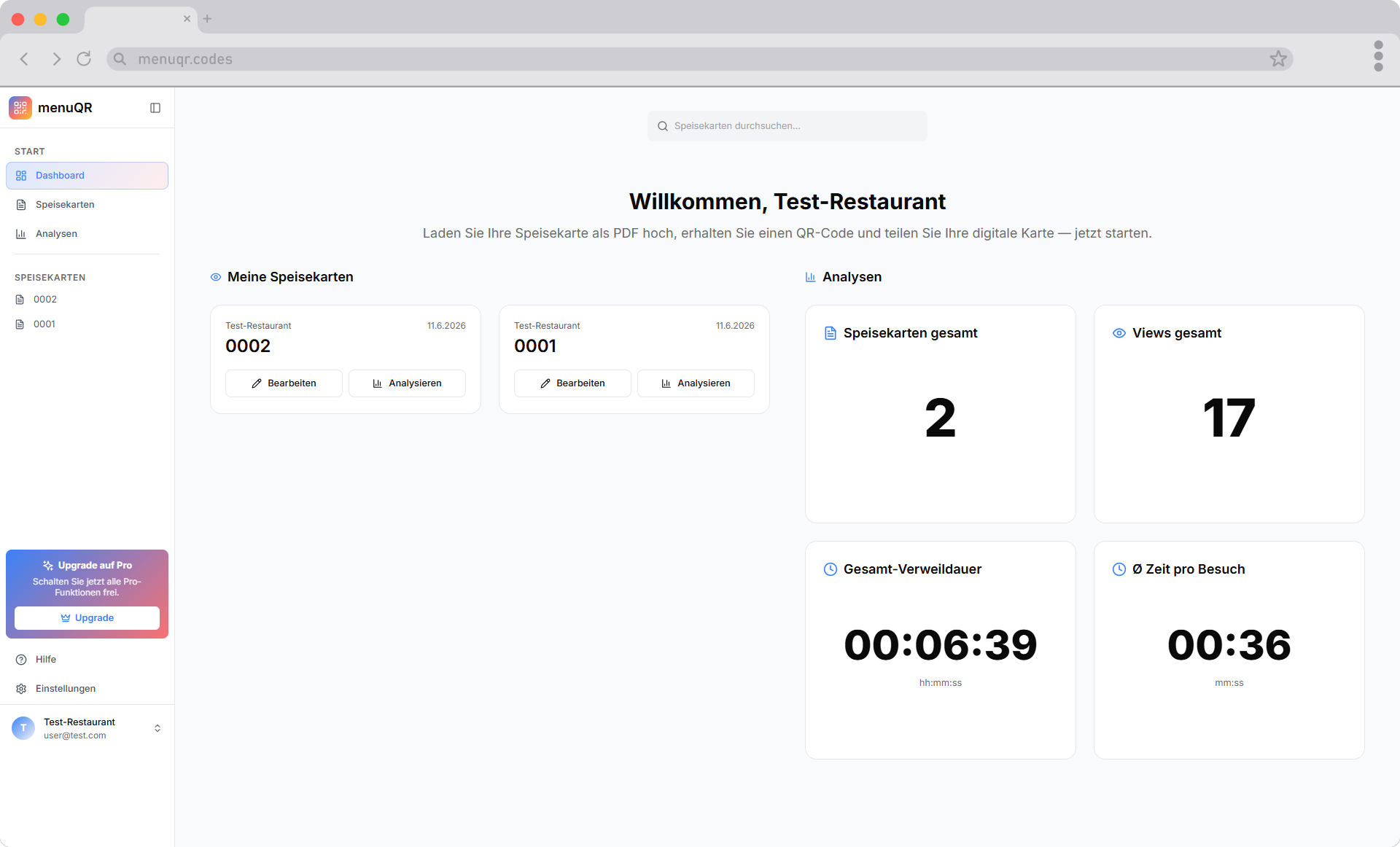Click the user@test.com email text
Viewport: 1400px width, 847px height.
click(x=75, y=735)
